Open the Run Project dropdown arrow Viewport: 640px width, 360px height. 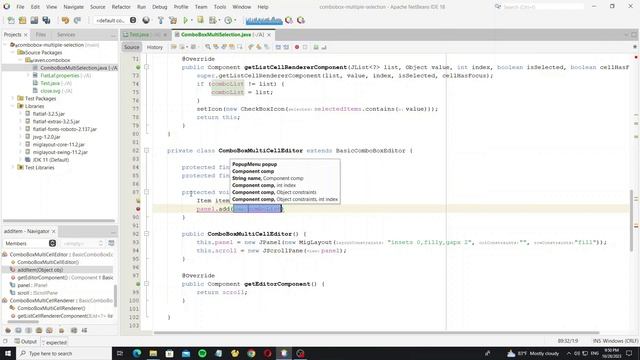(x=192, y=20)
